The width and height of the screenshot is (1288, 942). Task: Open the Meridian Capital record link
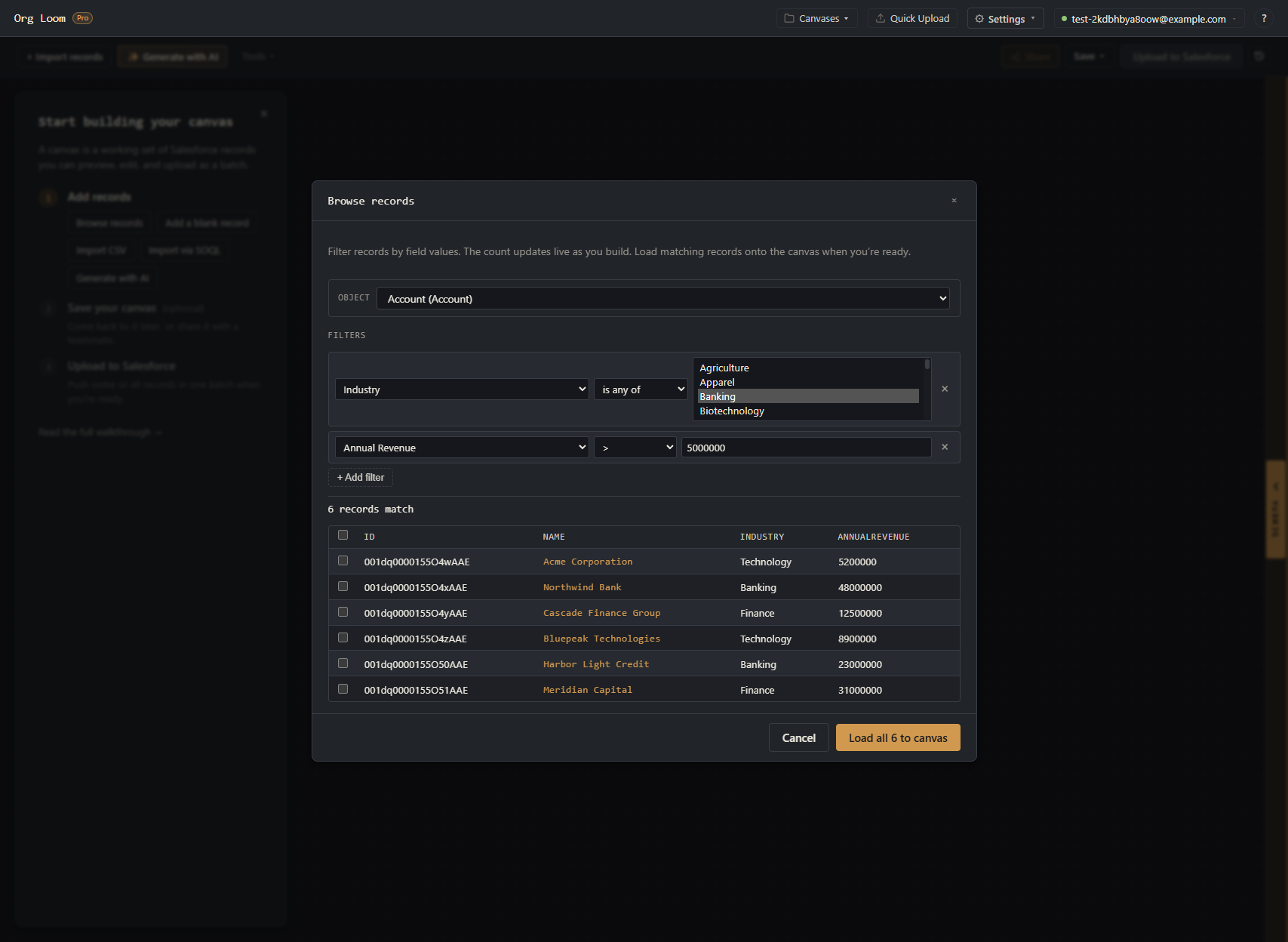coord(588,690)
